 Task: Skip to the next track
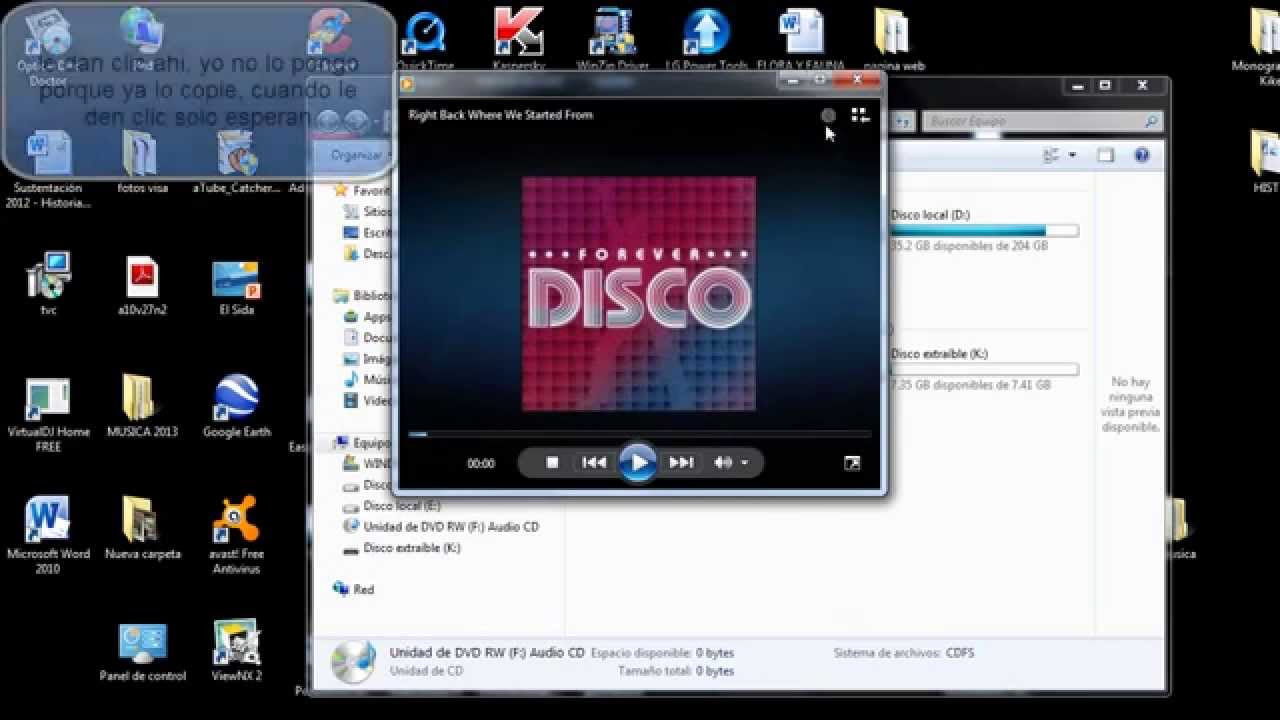click(681, 463)
